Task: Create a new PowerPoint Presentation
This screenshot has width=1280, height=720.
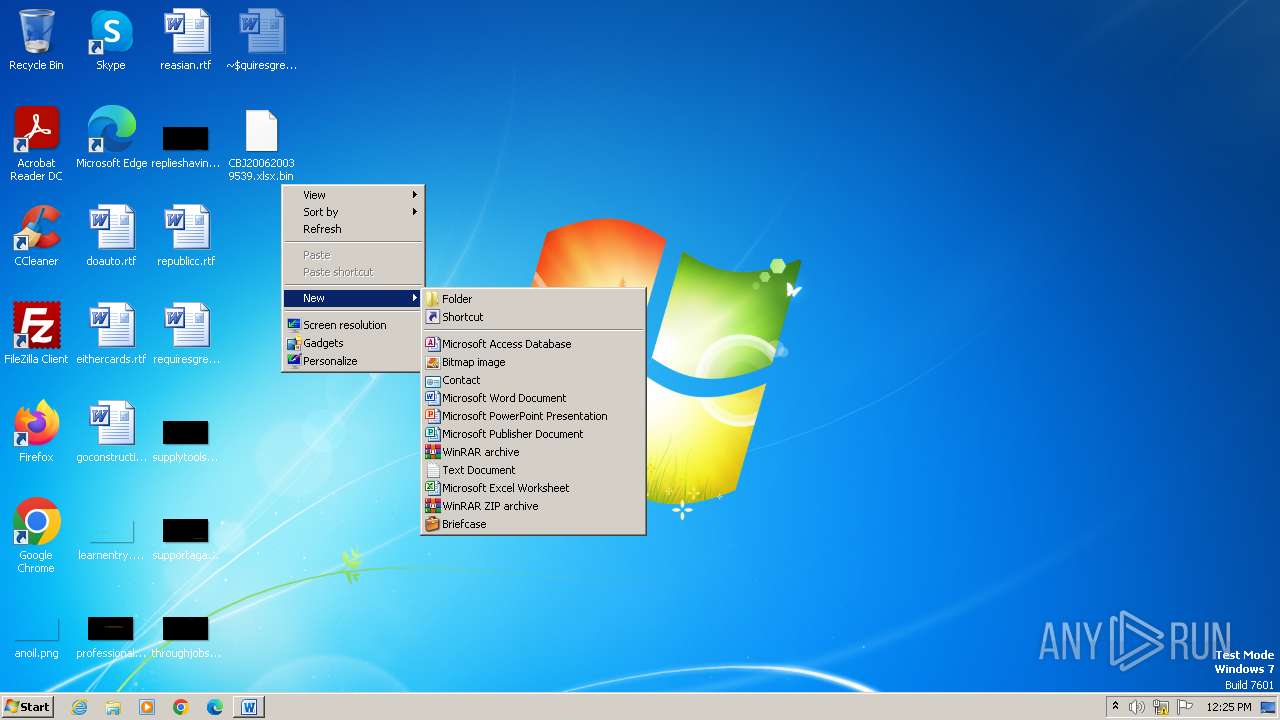Action: click(x=533, y=416)
